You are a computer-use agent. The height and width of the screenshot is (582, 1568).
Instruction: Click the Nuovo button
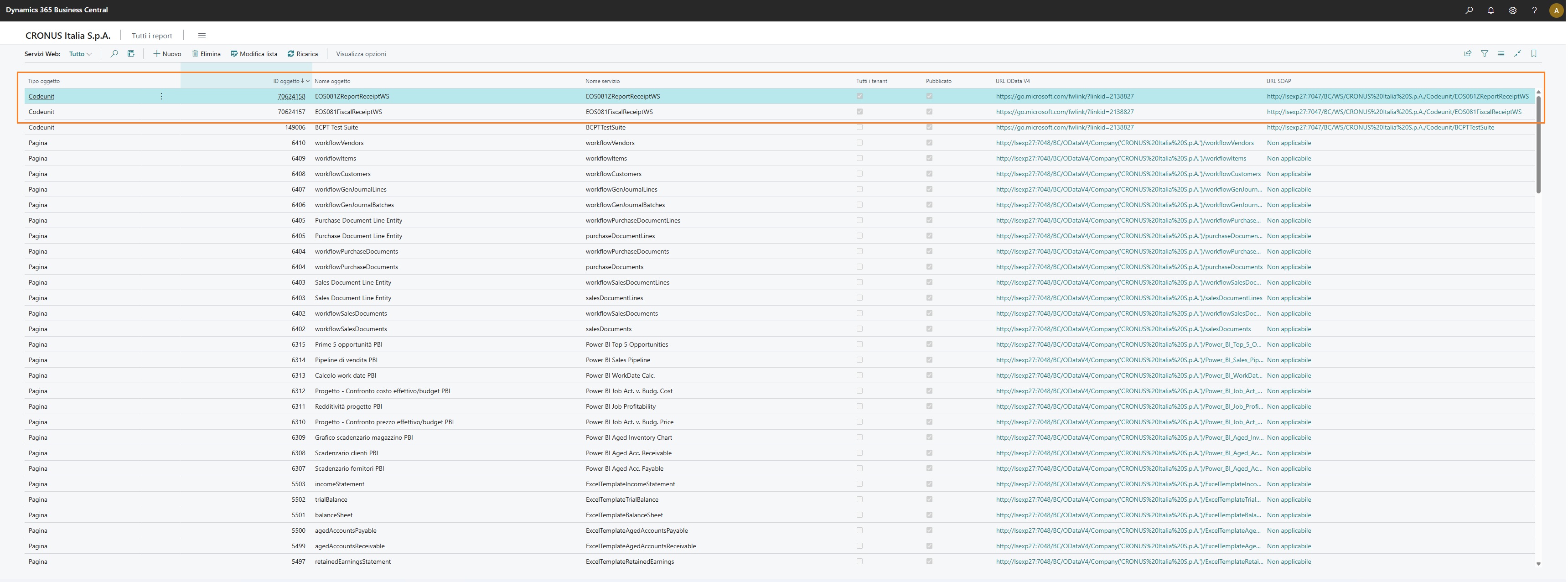tap(167, 53)
